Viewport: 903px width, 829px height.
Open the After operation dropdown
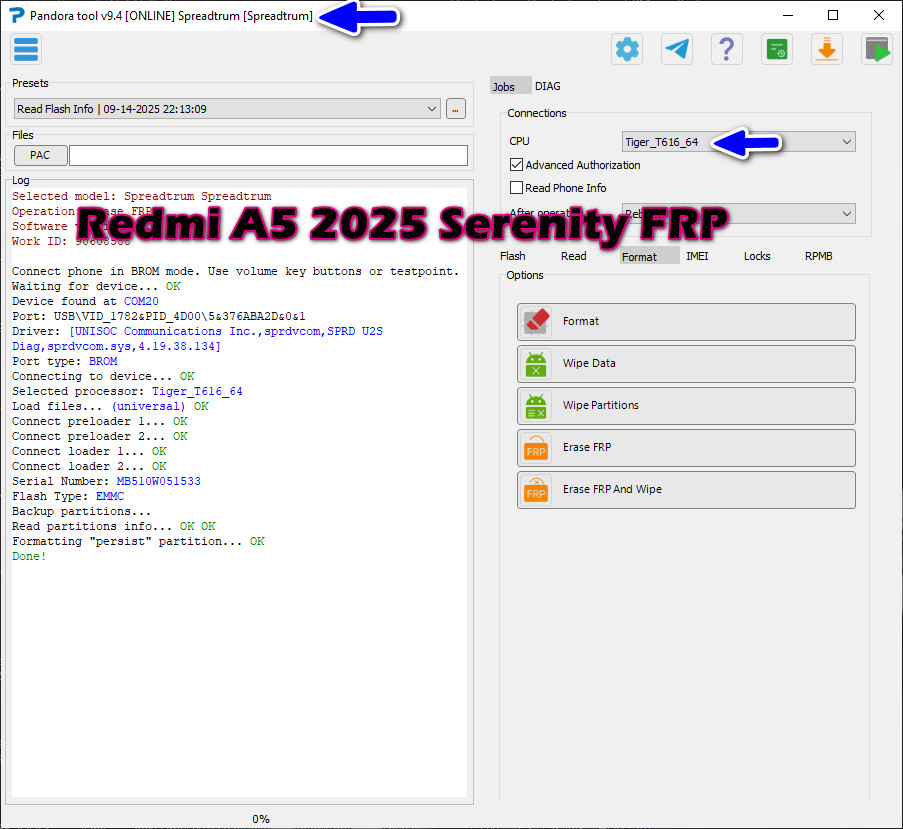(x=739, y=214)
